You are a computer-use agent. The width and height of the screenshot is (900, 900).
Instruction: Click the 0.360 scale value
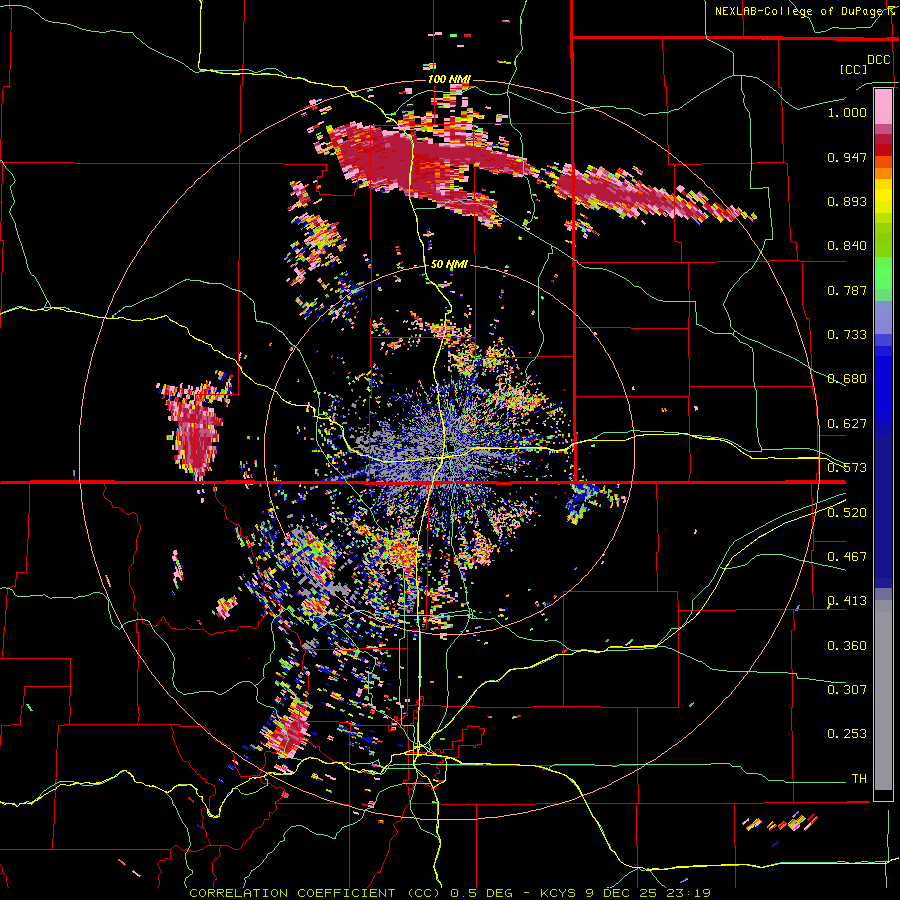[x=847, y=646]
